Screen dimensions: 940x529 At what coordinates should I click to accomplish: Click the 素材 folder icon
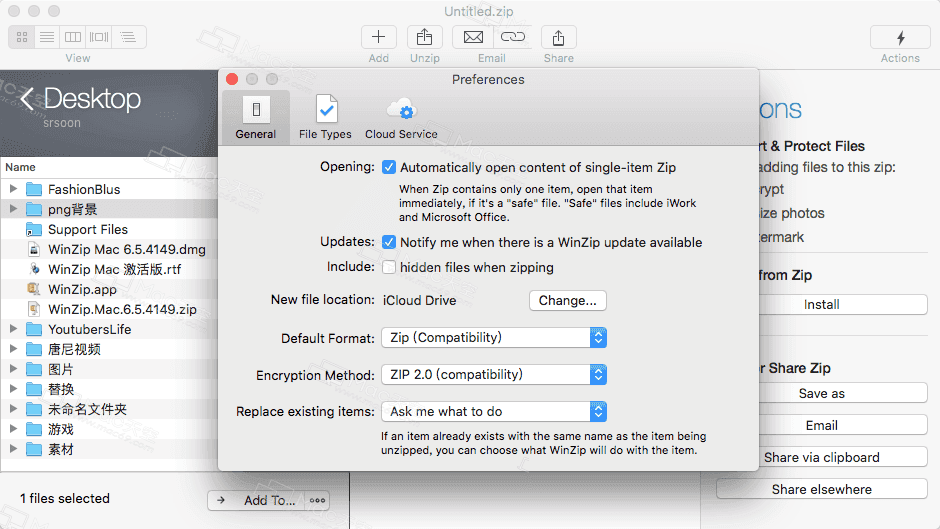34,449
